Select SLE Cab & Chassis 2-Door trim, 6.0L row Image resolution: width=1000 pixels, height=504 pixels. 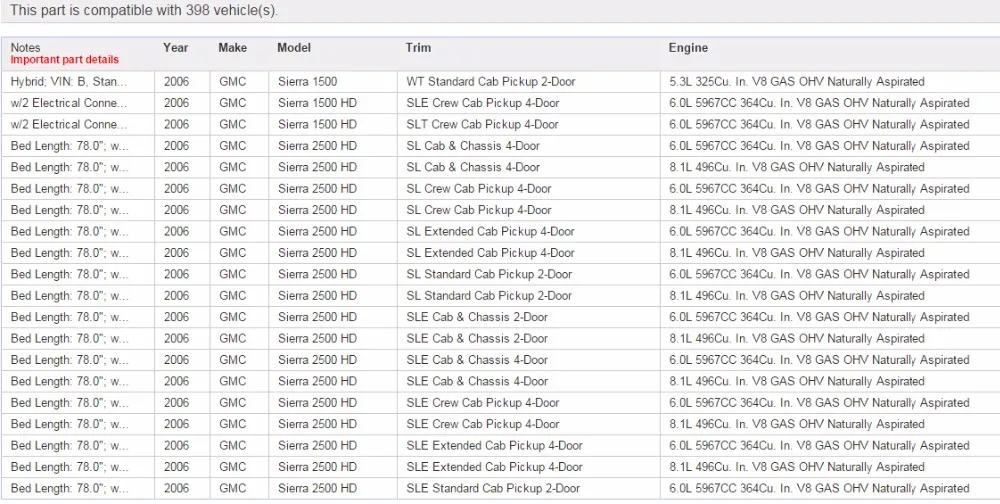tap(477, 317)
